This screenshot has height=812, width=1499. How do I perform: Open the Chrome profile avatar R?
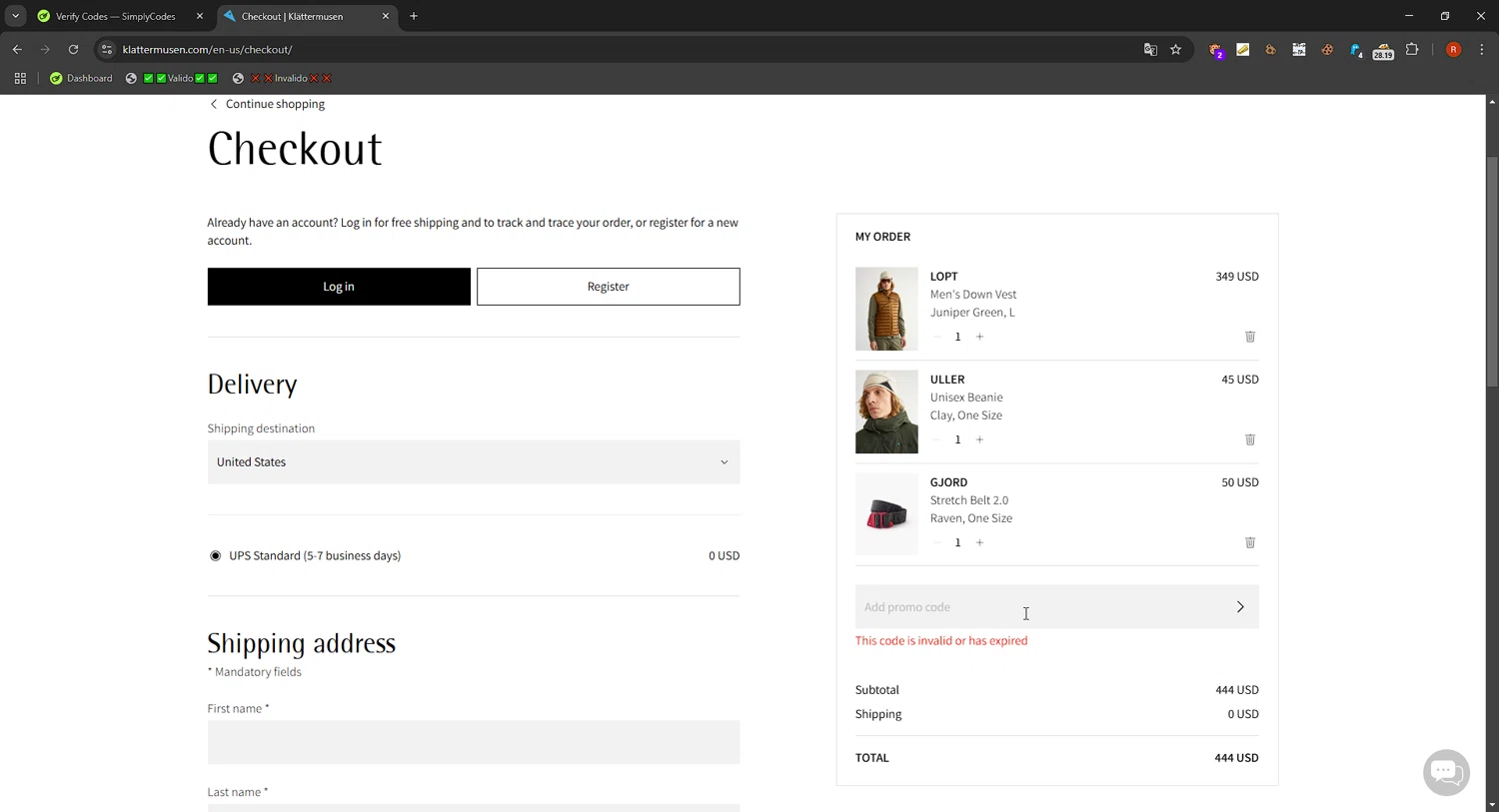(1453, 49)
